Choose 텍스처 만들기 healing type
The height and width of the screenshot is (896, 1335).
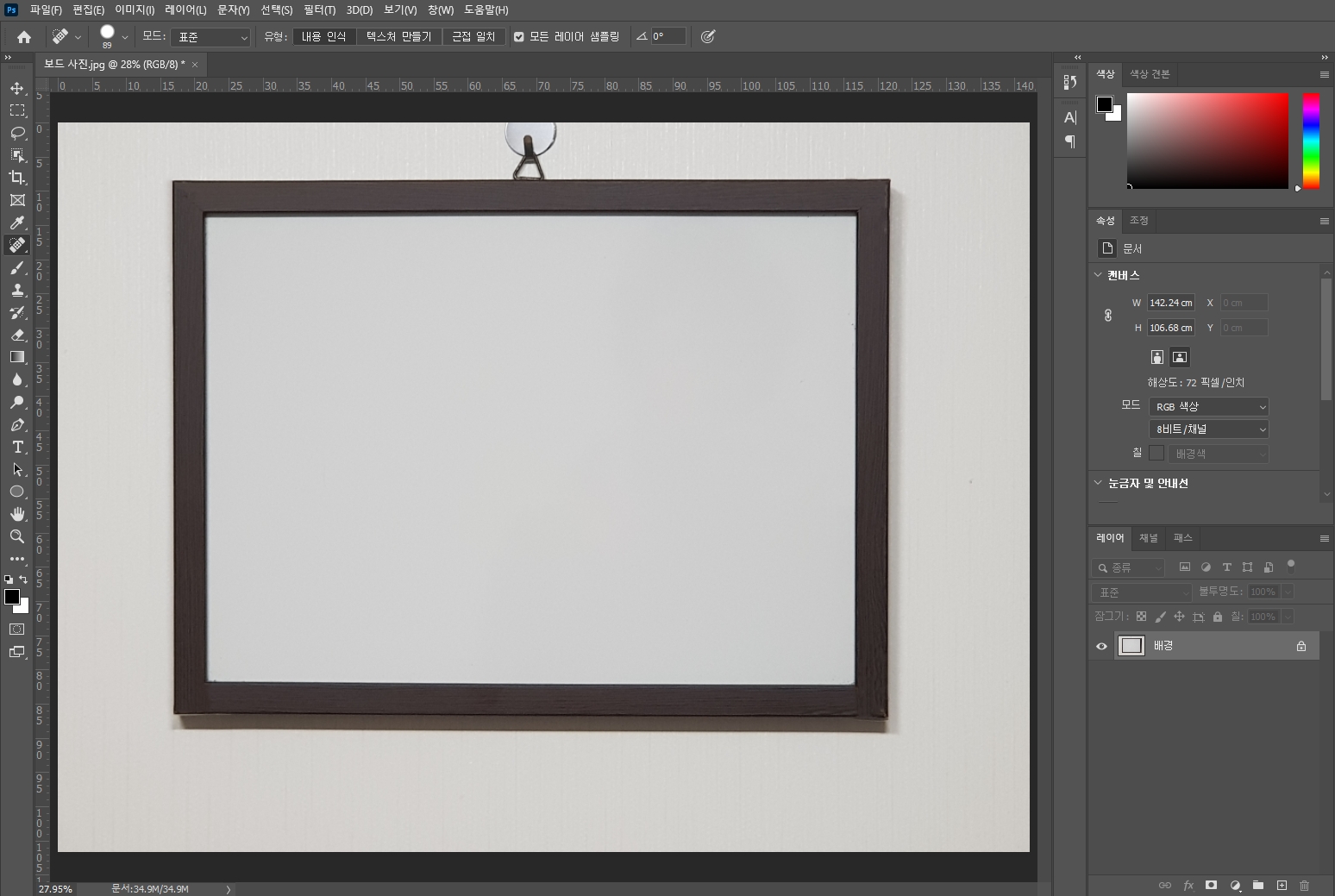pyautogui.click(x=399, y=37)
